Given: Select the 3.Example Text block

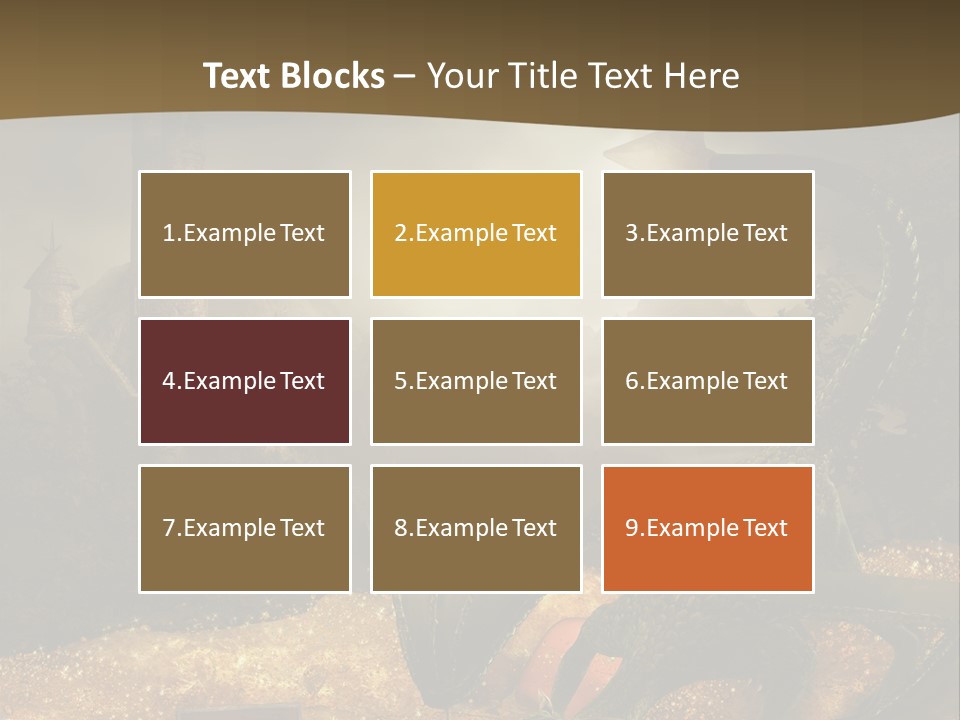Looking at the screenshot, I should [x=707, y=234].
